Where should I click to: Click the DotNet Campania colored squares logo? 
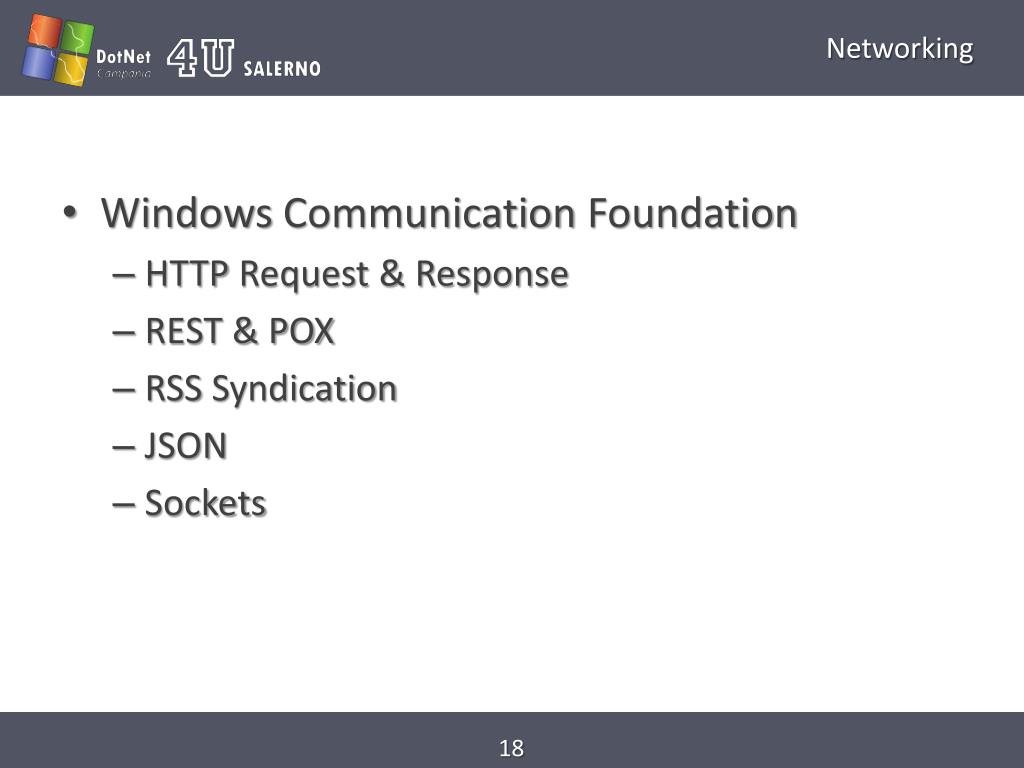pos(57,50)
